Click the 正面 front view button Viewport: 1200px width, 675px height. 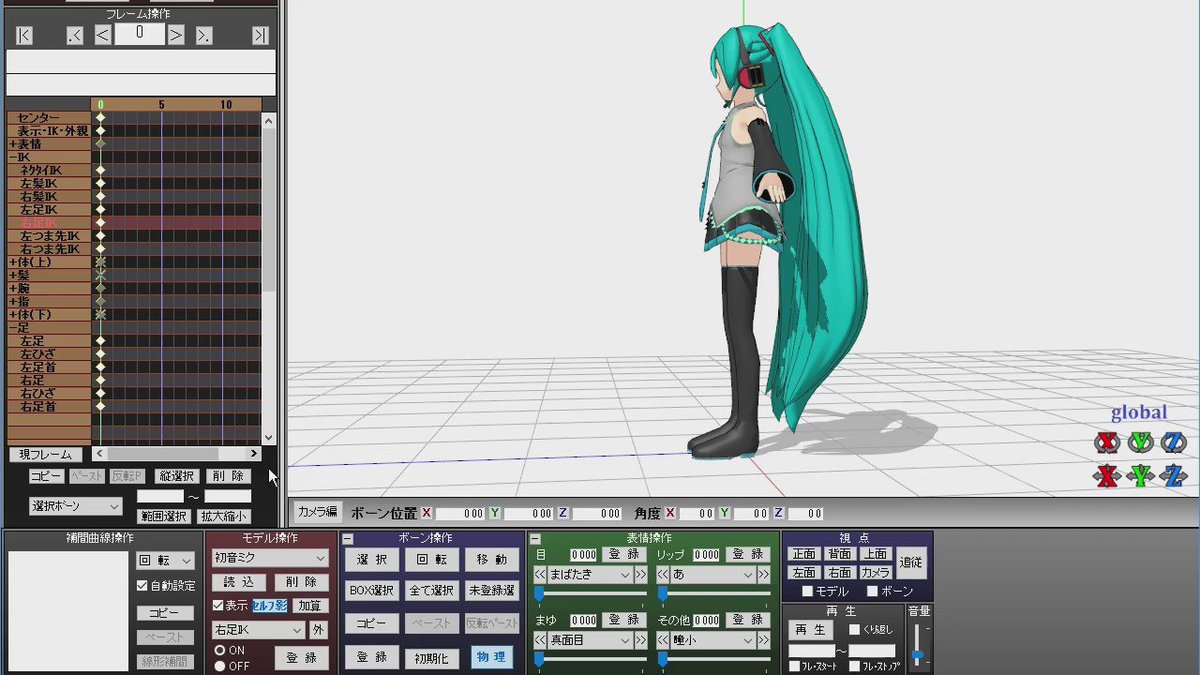pyautogui.click(x=804, y=554)
